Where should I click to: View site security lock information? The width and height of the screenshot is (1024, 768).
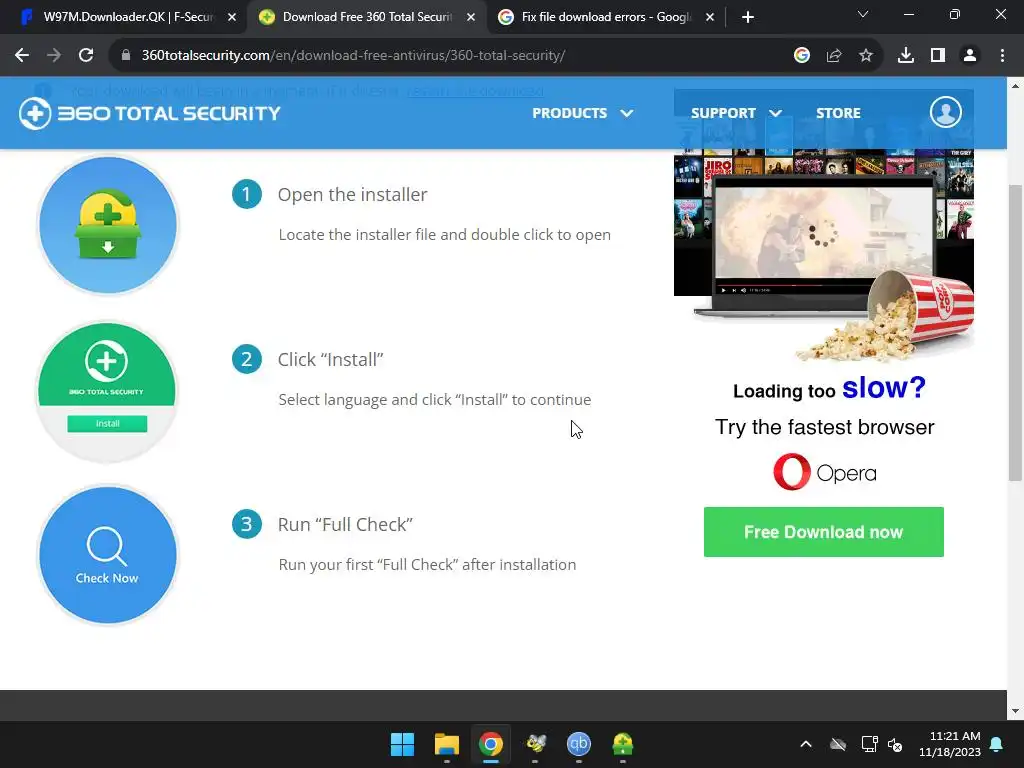coord(126,56)
